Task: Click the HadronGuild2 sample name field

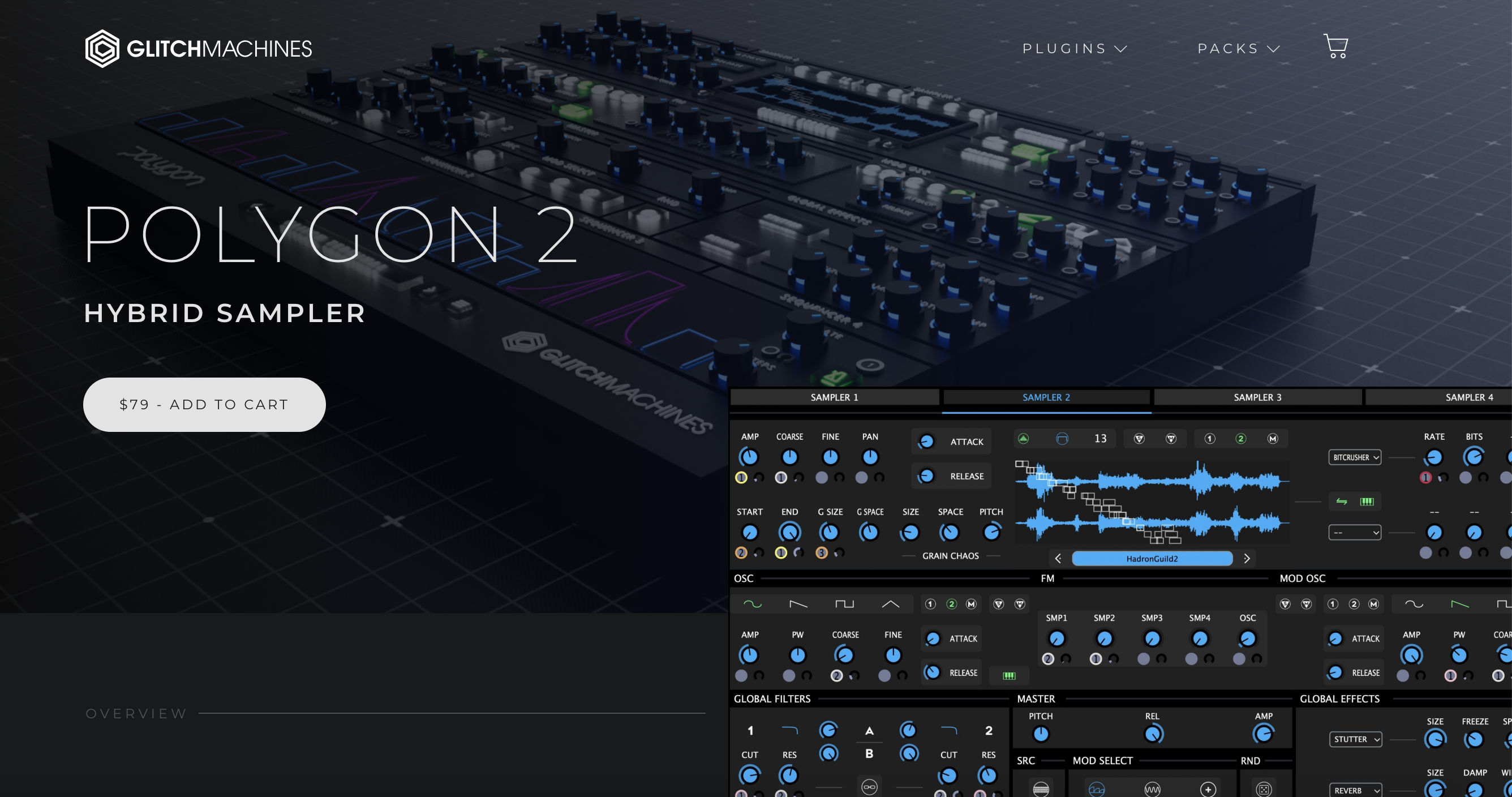Action: (1150, 559)
